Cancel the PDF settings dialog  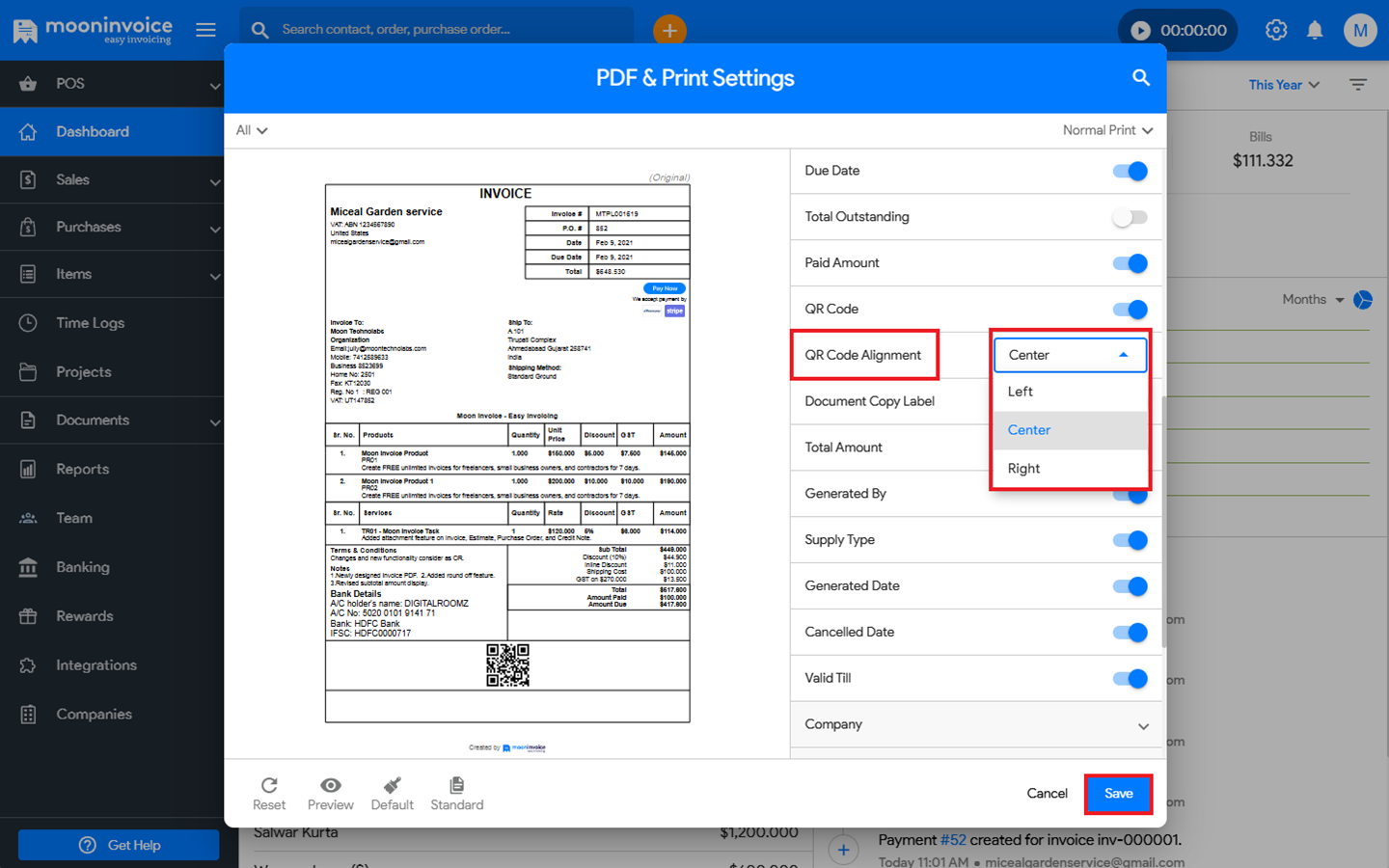pos(1047,794)
